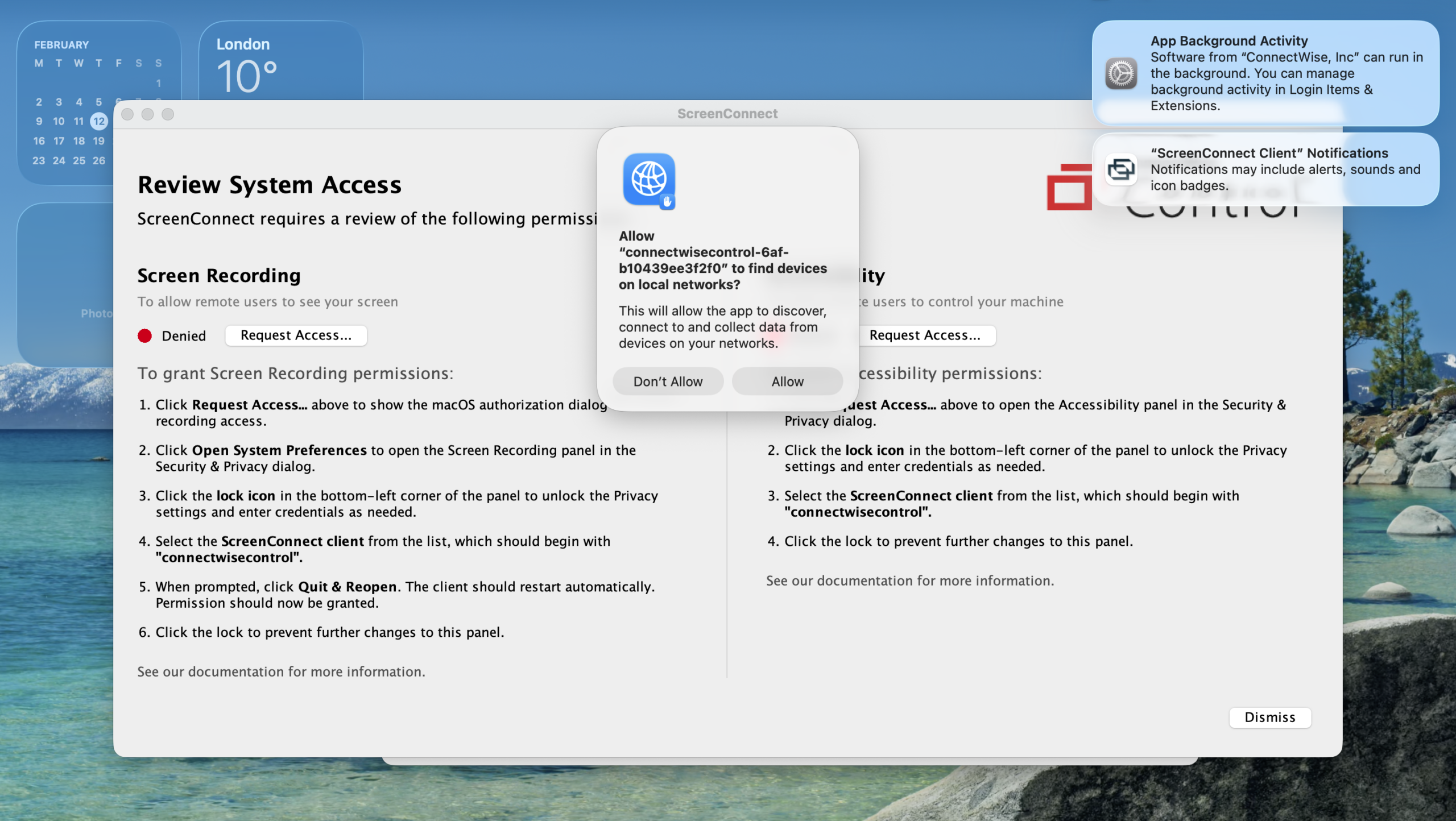Select date 19 in calendar widget
1456x821 pixels.
[x=99, y=141]
